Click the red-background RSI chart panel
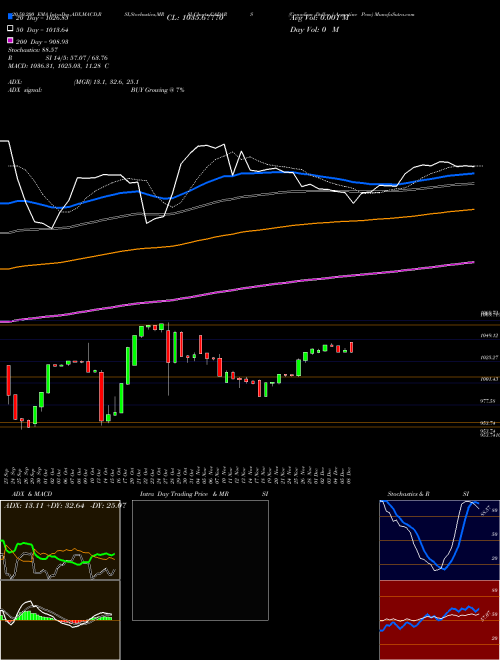 pyautogui.click(x=439, y=620)
